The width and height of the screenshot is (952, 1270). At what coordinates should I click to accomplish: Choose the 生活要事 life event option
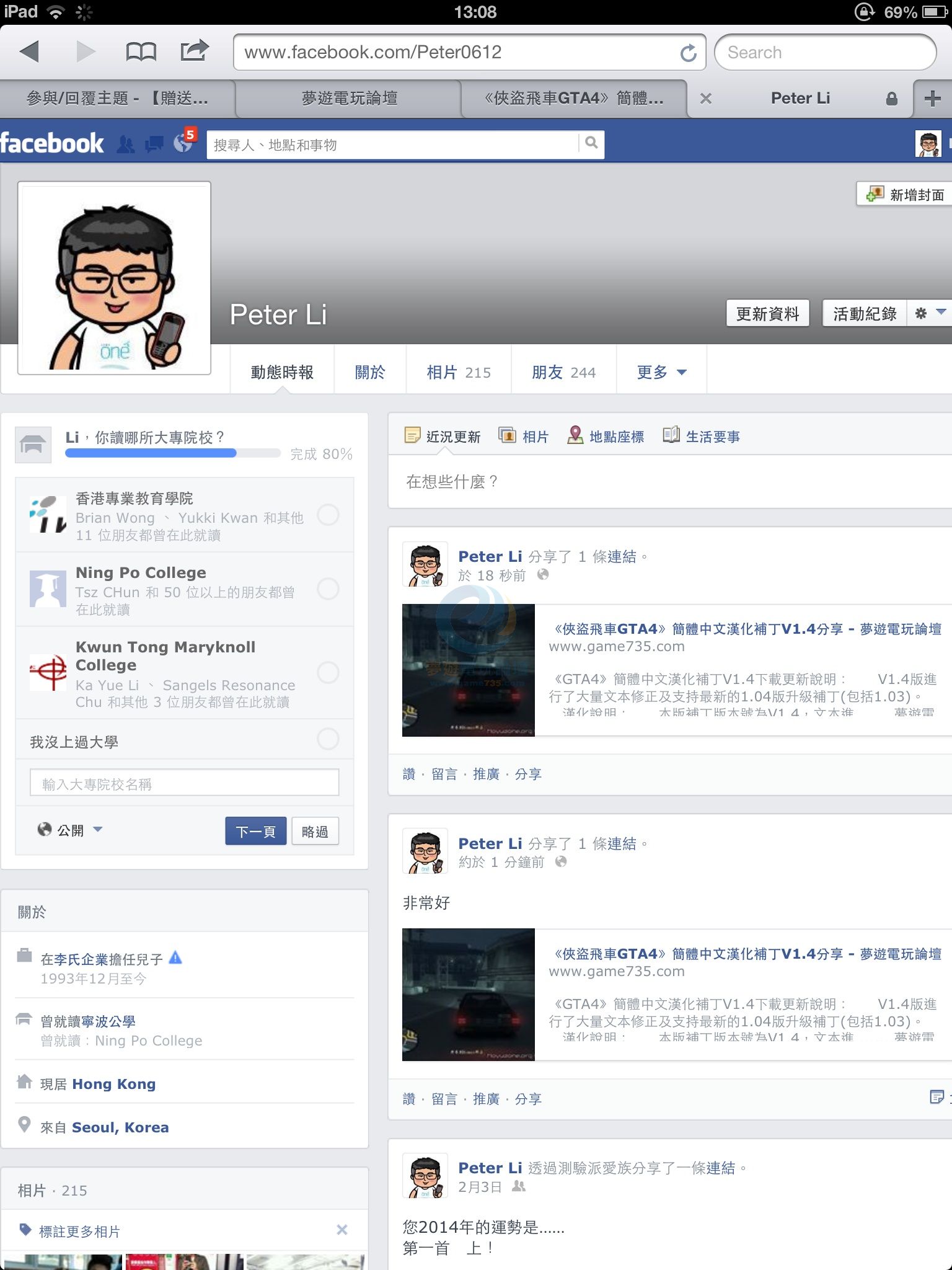click(x=701, y=437)
